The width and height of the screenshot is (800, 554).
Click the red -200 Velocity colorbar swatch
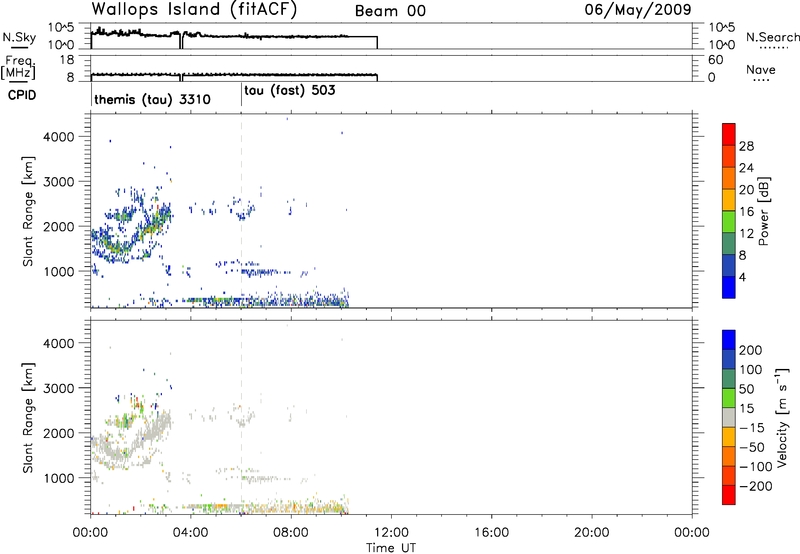pyautogui.click(x=729, y=495)
